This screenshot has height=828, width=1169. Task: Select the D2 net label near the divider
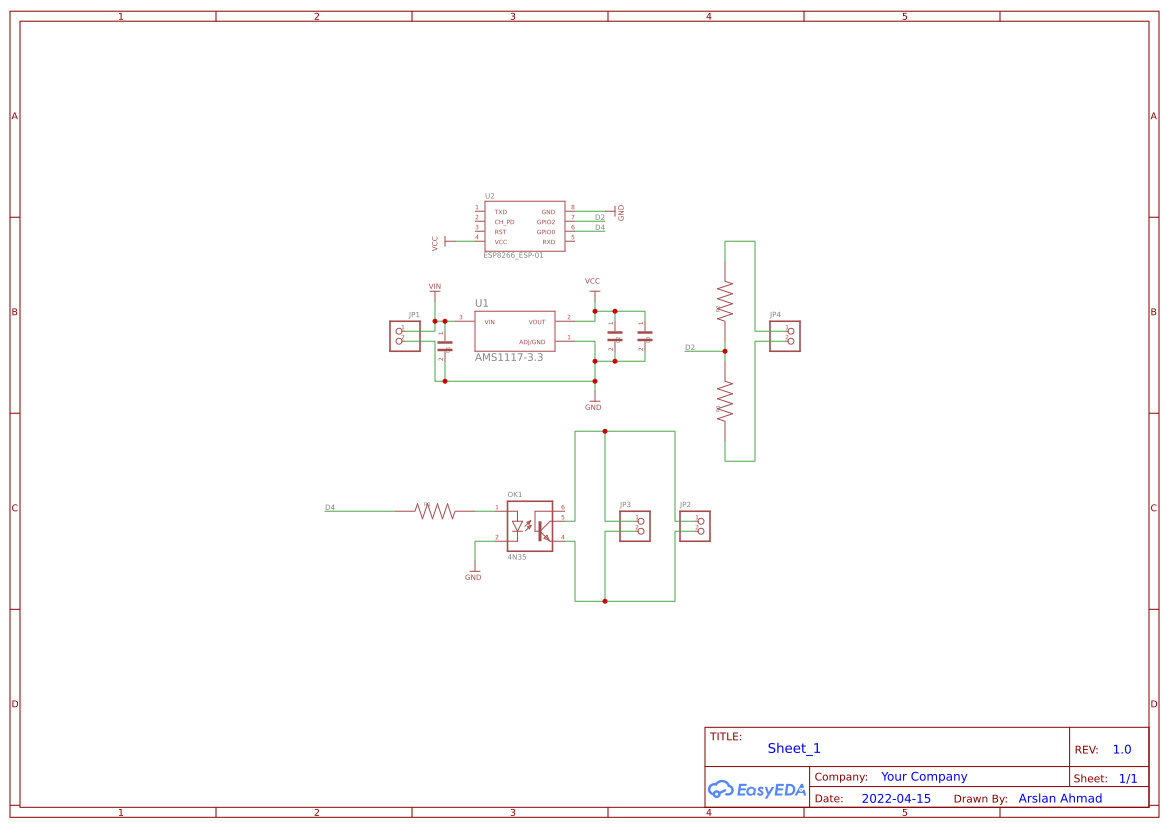click(x=691, y=349)
